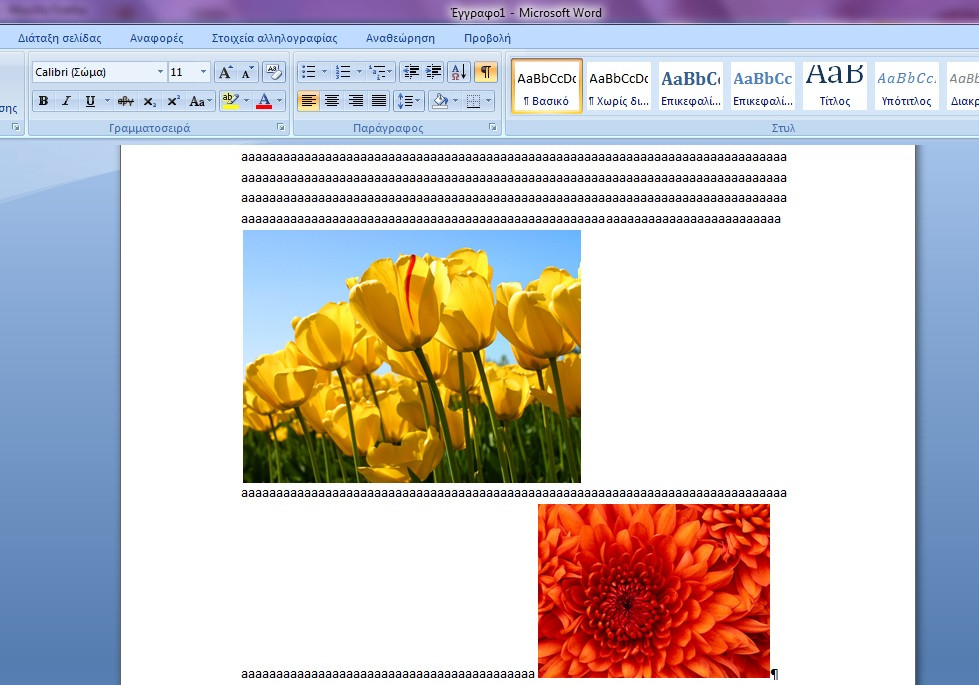Start a numbered list
This screenshot has height=685, width=979.
[x=343, y=72]
